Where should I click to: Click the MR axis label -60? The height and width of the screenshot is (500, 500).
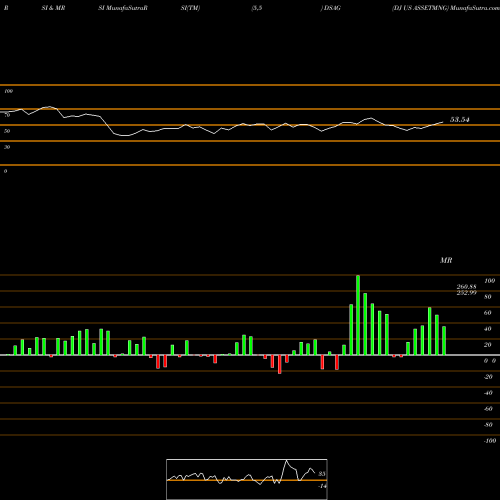click(488, 409)
